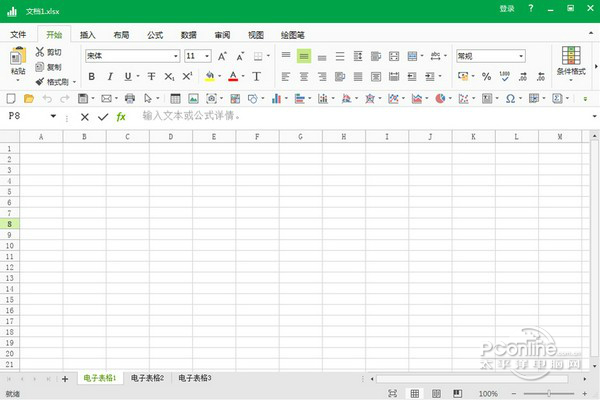
Task: Insert symbol with Omega icon
Action: click(510, 99)
